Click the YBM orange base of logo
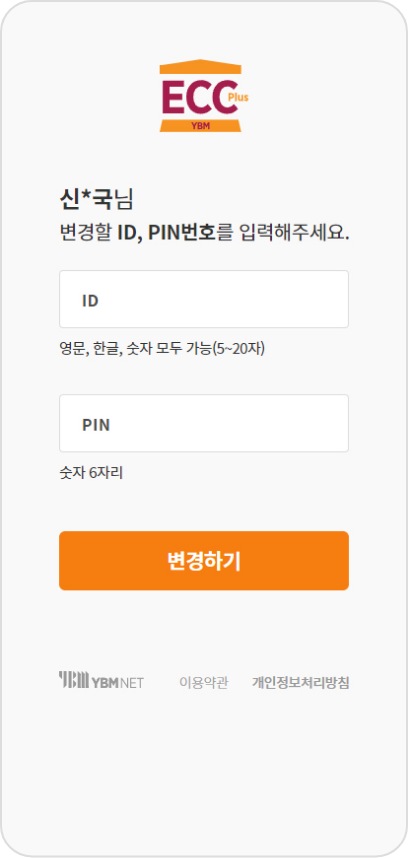This screenshot has width=408, height=858. click(201, 125)
